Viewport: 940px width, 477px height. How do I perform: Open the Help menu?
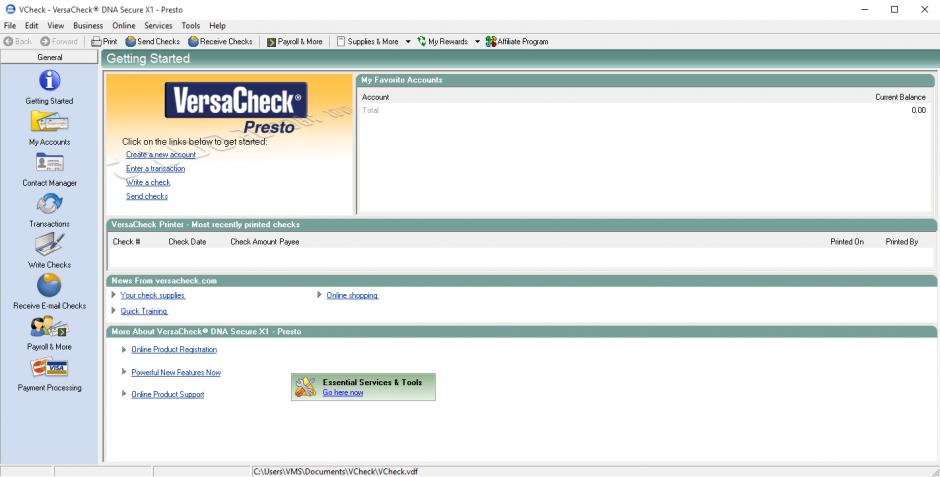(218, 26)
